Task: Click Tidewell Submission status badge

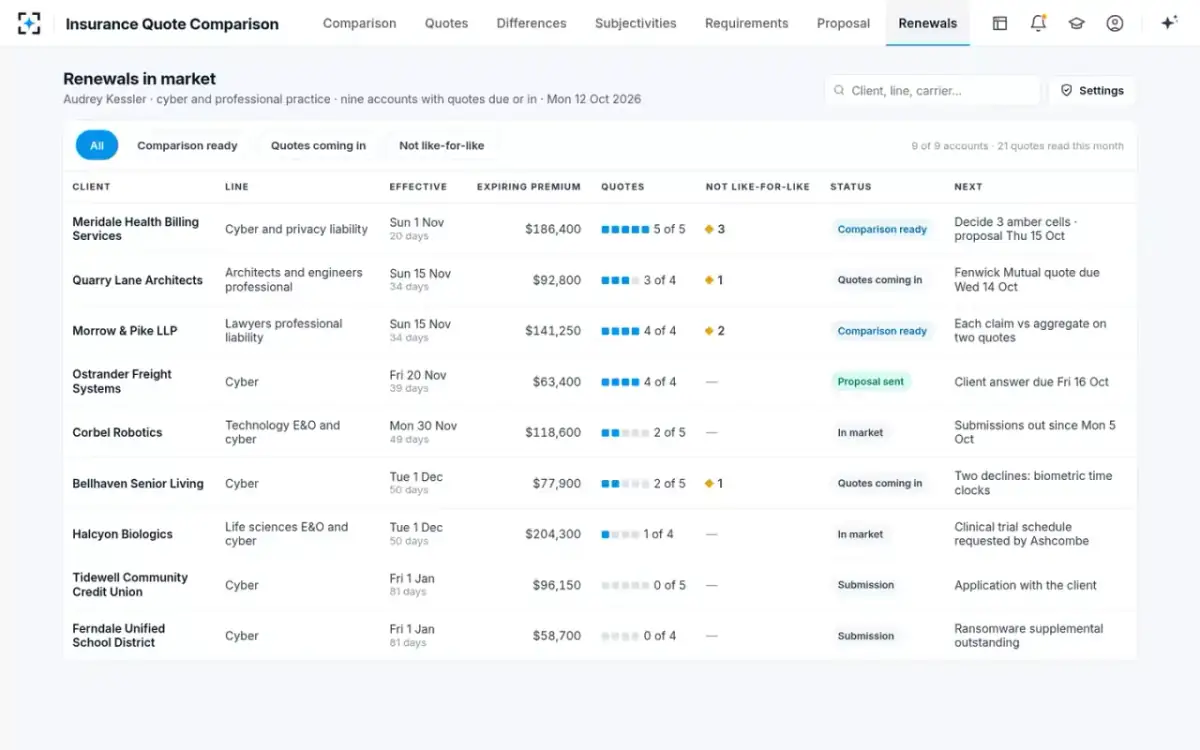Action: pos(866,585)
